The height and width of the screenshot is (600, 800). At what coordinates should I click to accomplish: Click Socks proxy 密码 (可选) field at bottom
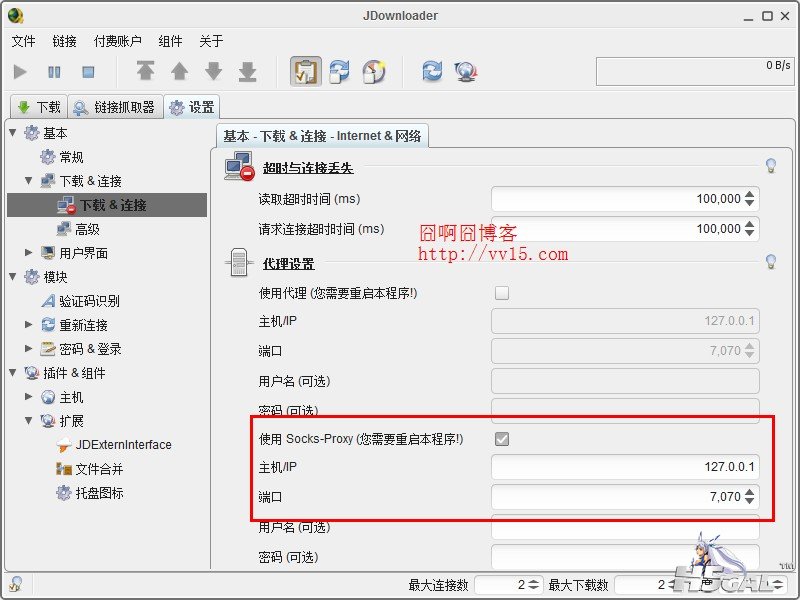pos(625,557)
